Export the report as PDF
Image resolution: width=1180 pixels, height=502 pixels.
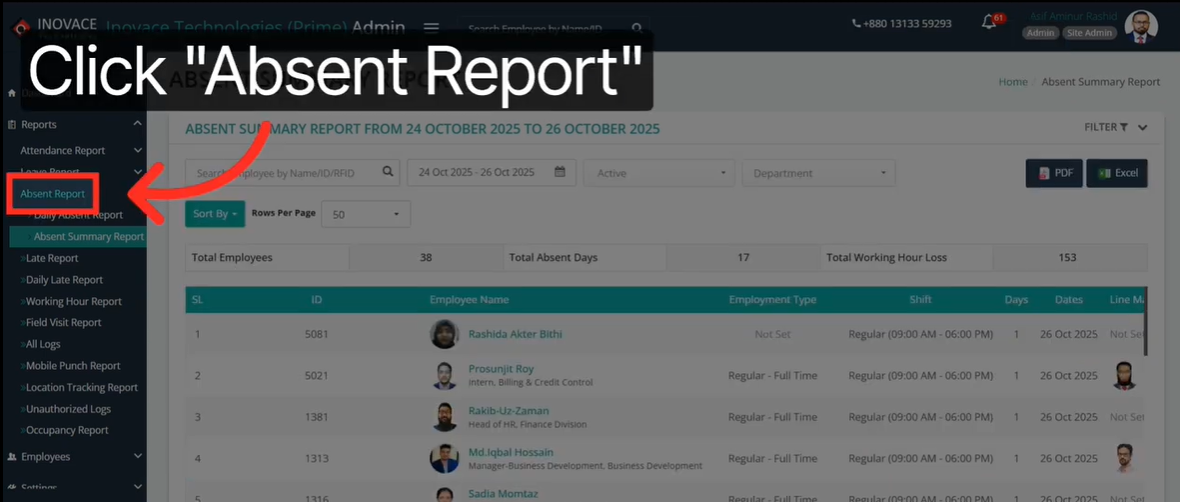[1054, 173]
